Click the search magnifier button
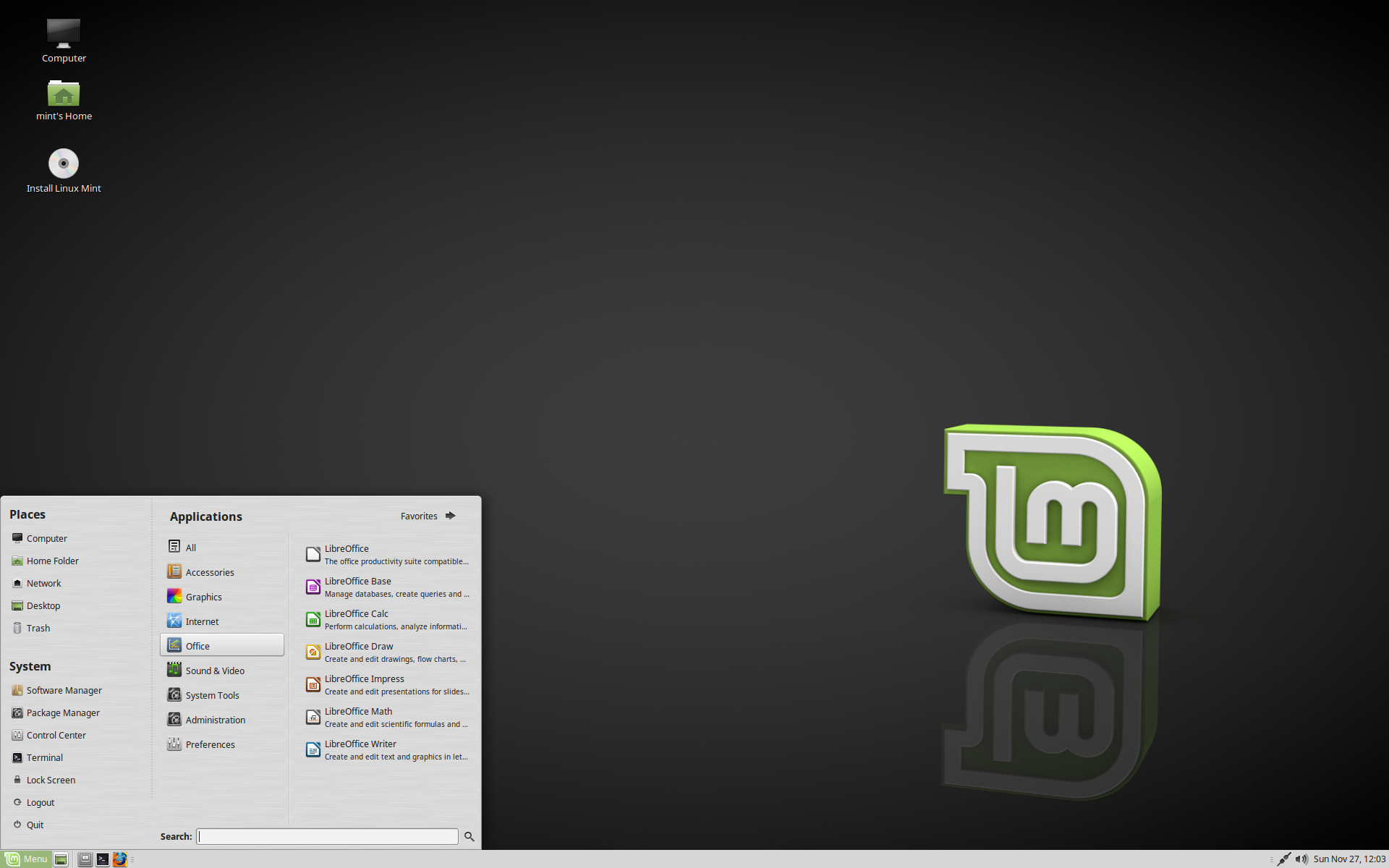This screenshot has width=1389, height=868. [x=469, y=836]
